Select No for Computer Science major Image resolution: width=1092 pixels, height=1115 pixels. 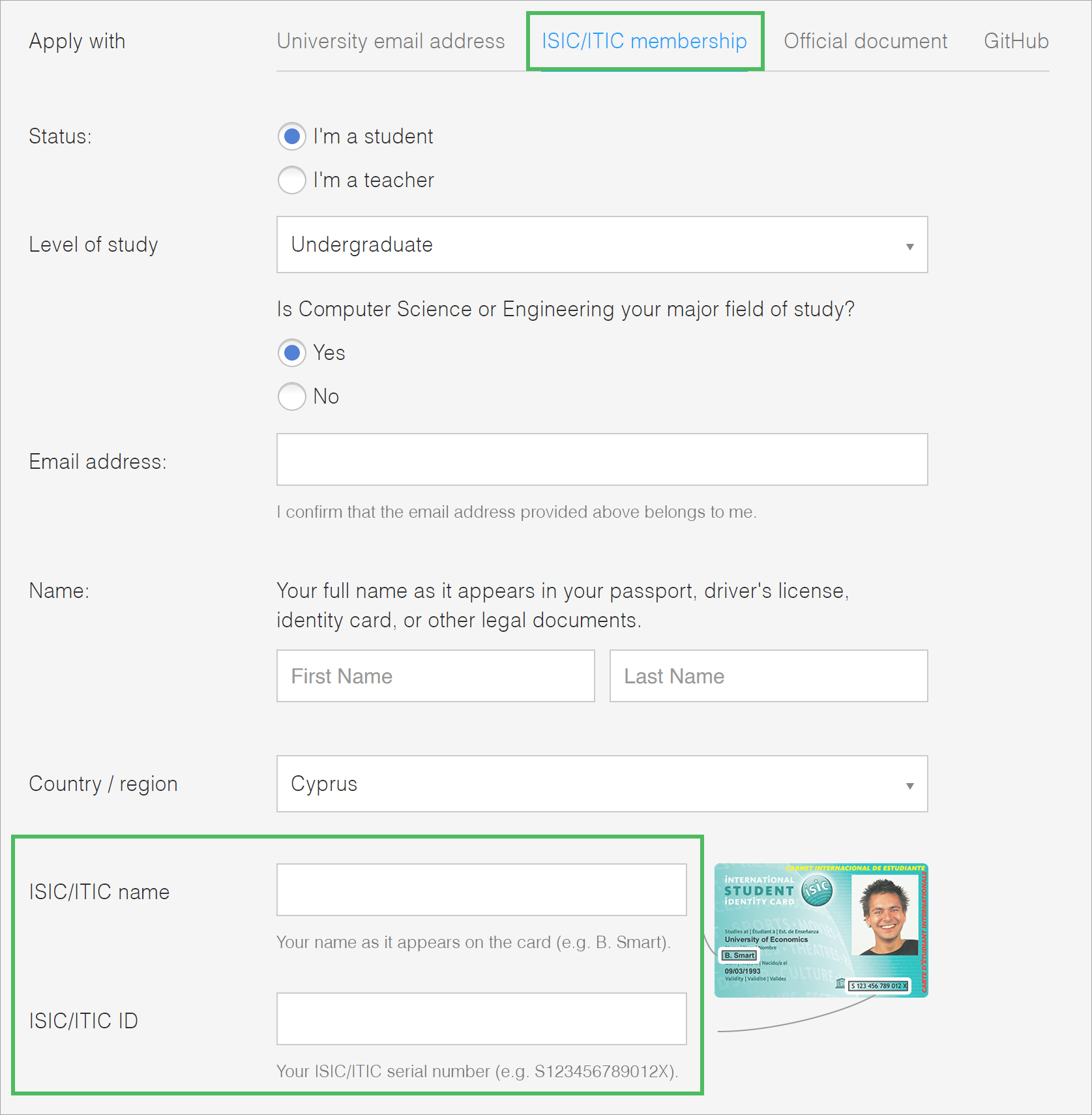[x=292, y=396]
